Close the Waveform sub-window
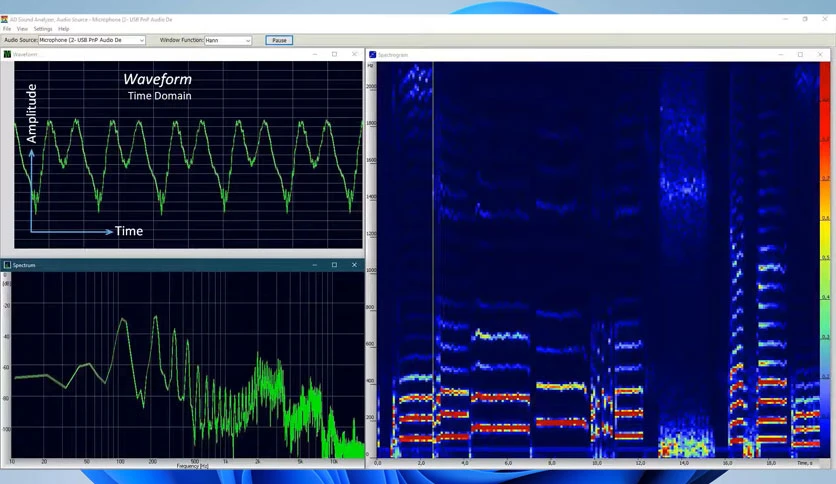 pyautogui.click(x=354, y=54)
